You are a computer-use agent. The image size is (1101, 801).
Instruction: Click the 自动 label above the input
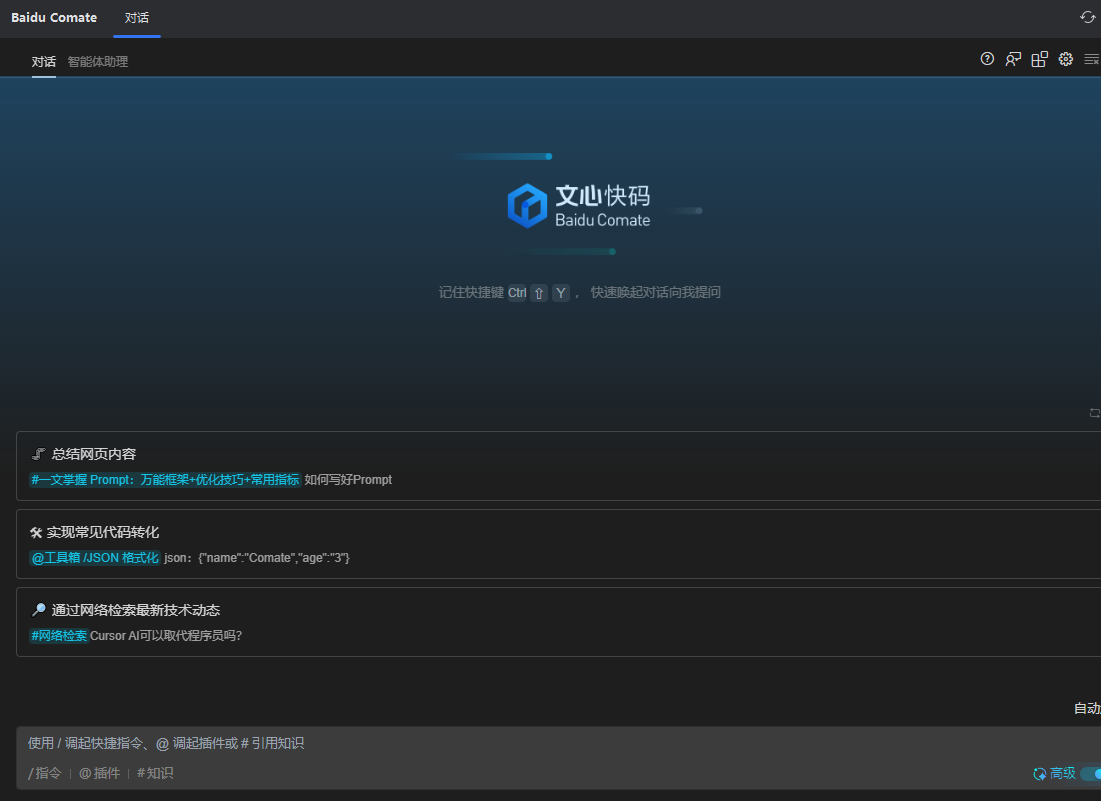click(x=1087, y=708)
